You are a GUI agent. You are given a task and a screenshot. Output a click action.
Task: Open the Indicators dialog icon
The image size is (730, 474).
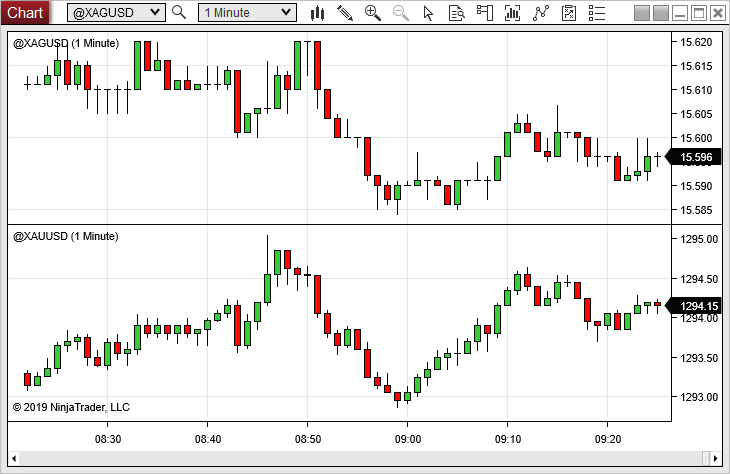pyautogui.click(x=541, y=13)
